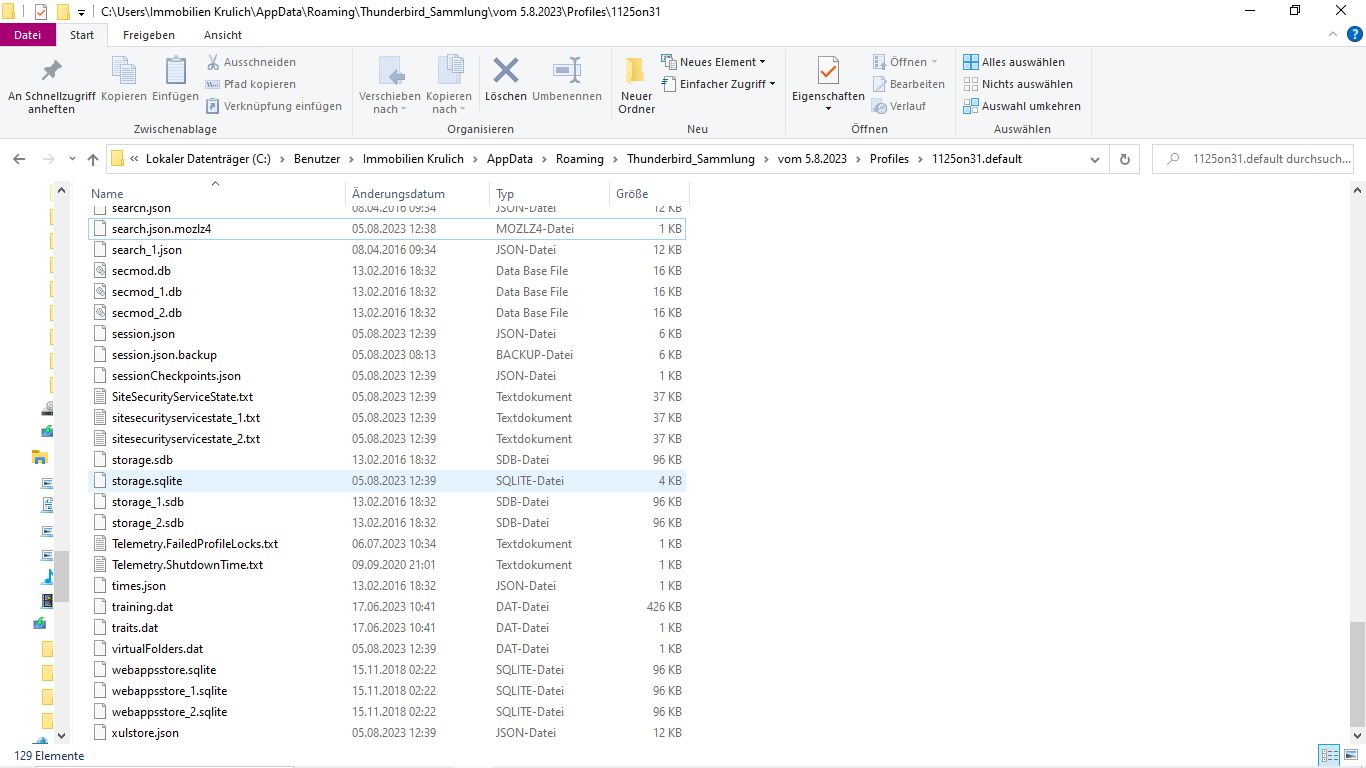Click the refresh button beside address bar
Viewport: 1366px width, 768px height.
point(1125,159)
